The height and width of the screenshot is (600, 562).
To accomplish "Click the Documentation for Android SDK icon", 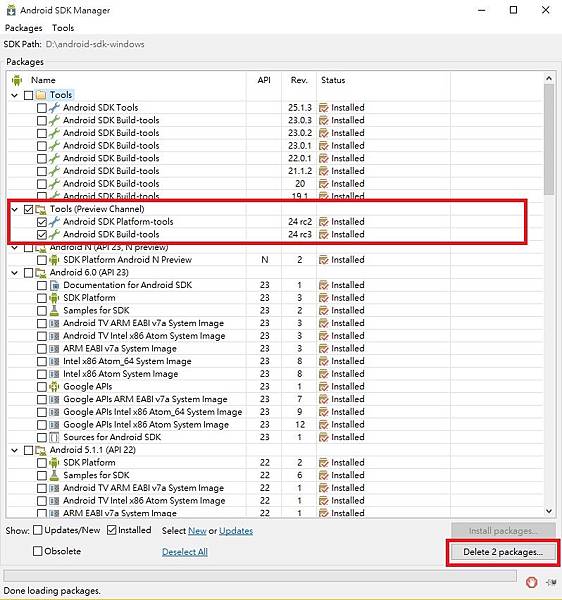I will click(x=54, y=285).
